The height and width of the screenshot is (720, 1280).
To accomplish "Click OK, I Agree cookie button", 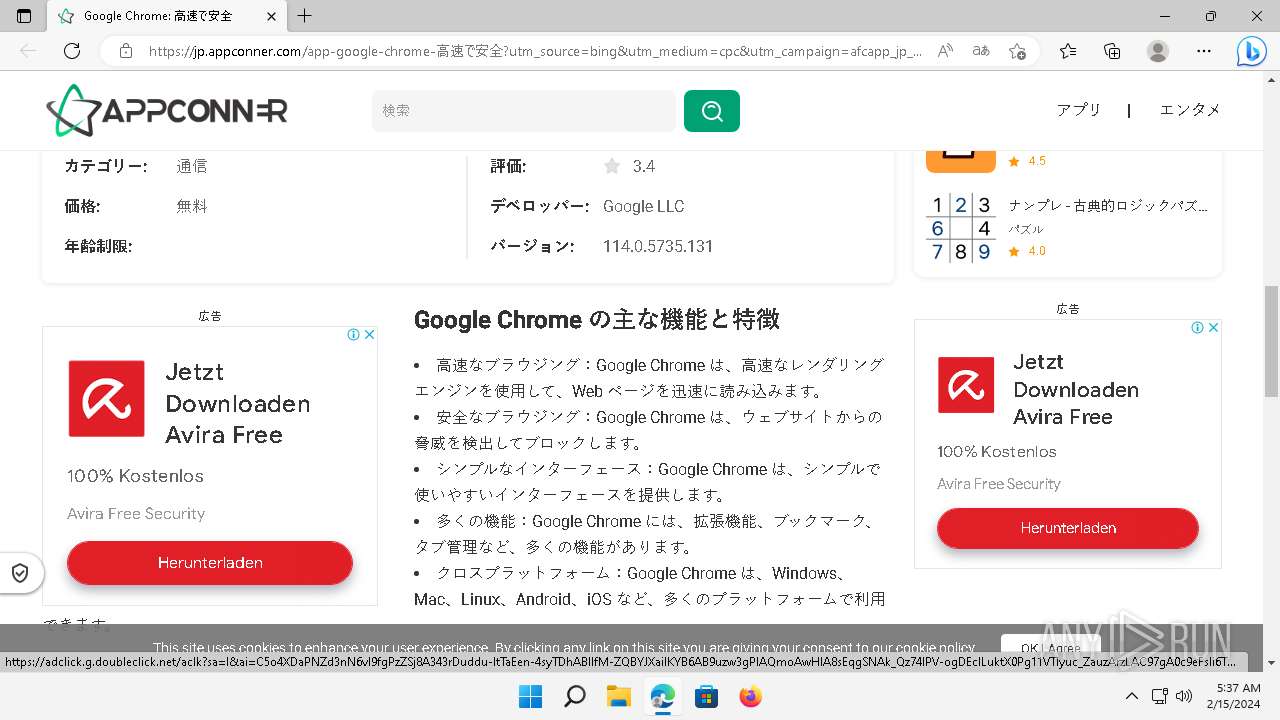I will click(x=1050, y=647).
